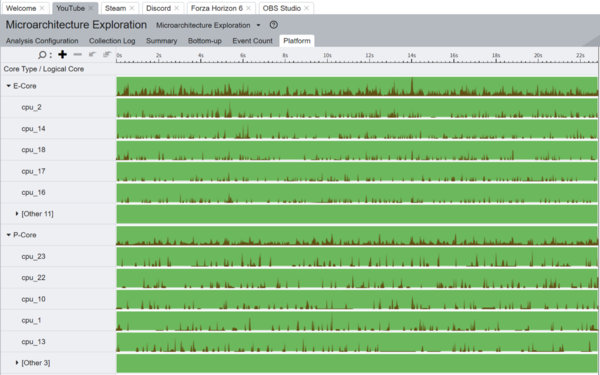Select the cpu_18 row label

click(33, 150)
